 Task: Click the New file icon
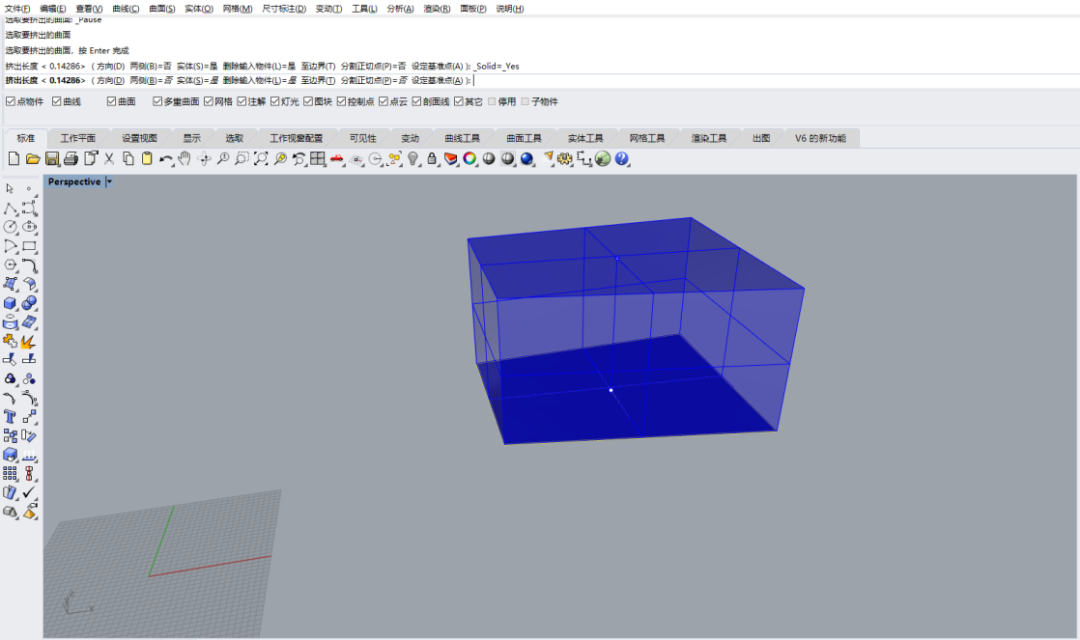[x=14, y=159]
